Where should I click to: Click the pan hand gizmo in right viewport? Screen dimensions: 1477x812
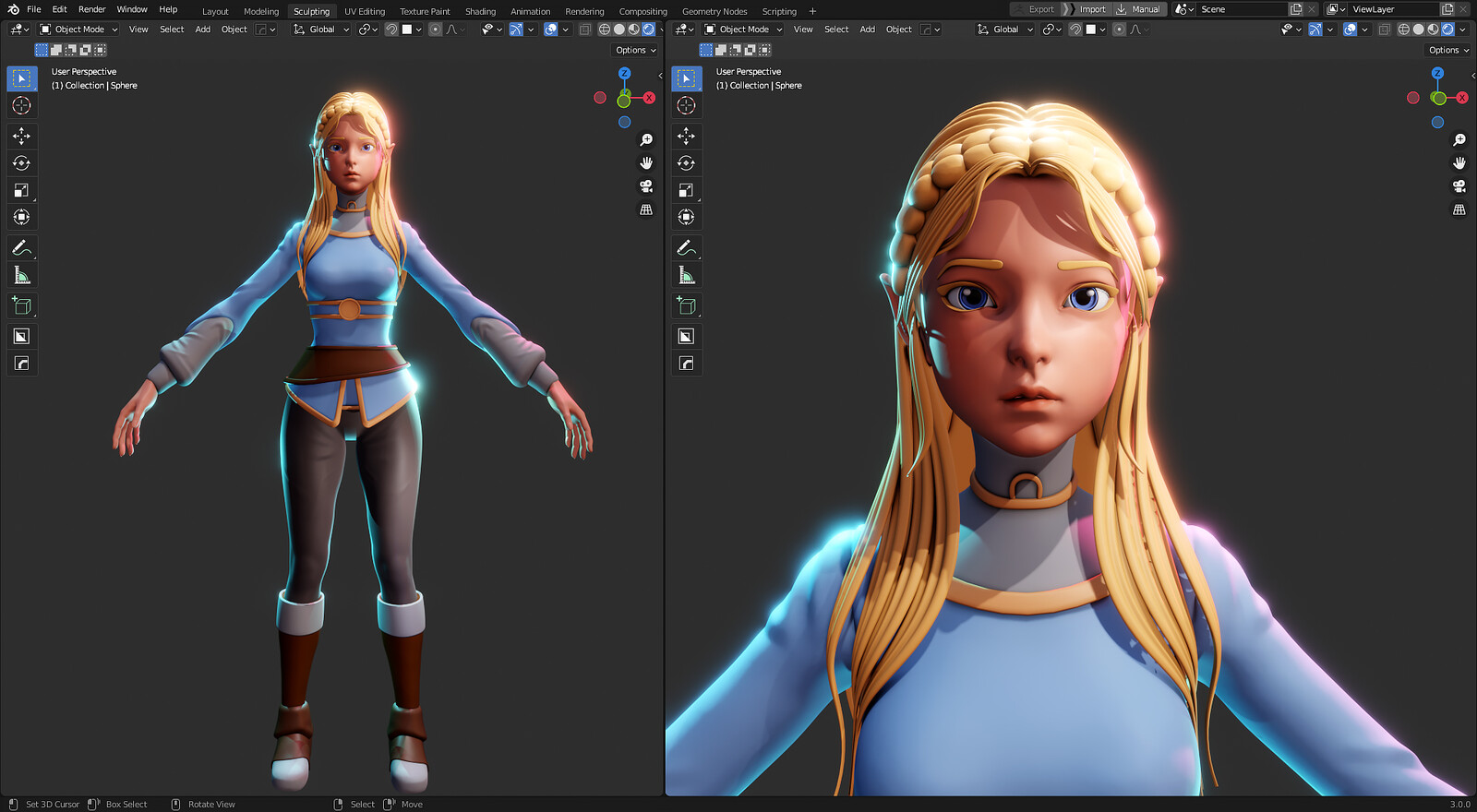pyautogui.click(x=1459, y=163)
